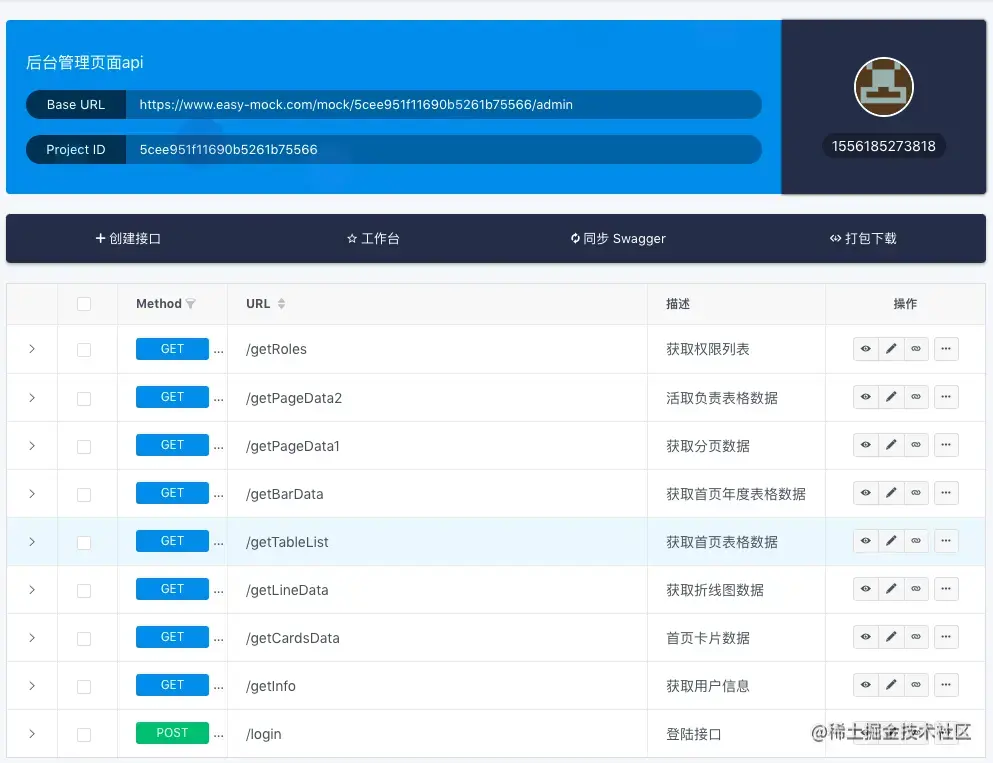The image size is (993, 763).
Task: Expand the /getCardsData row details
Action: point(32,638)
